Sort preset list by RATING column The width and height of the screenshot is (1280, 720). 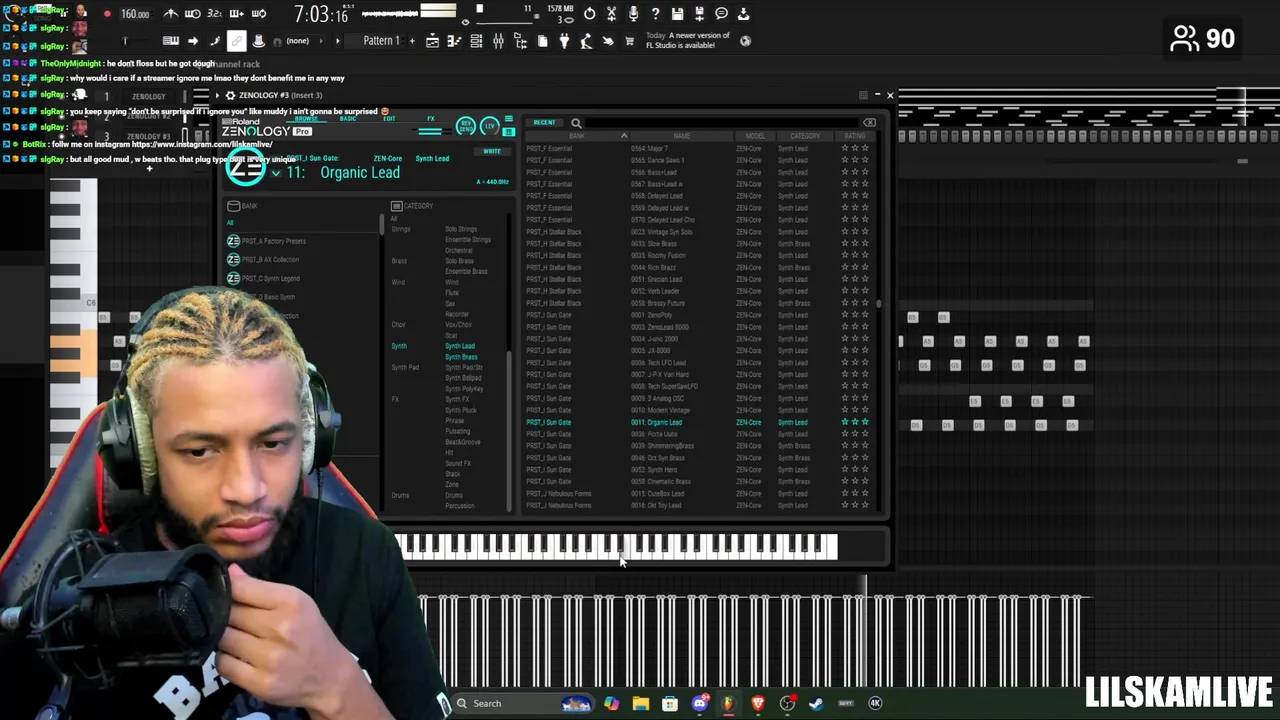click(x=855, y=136)
